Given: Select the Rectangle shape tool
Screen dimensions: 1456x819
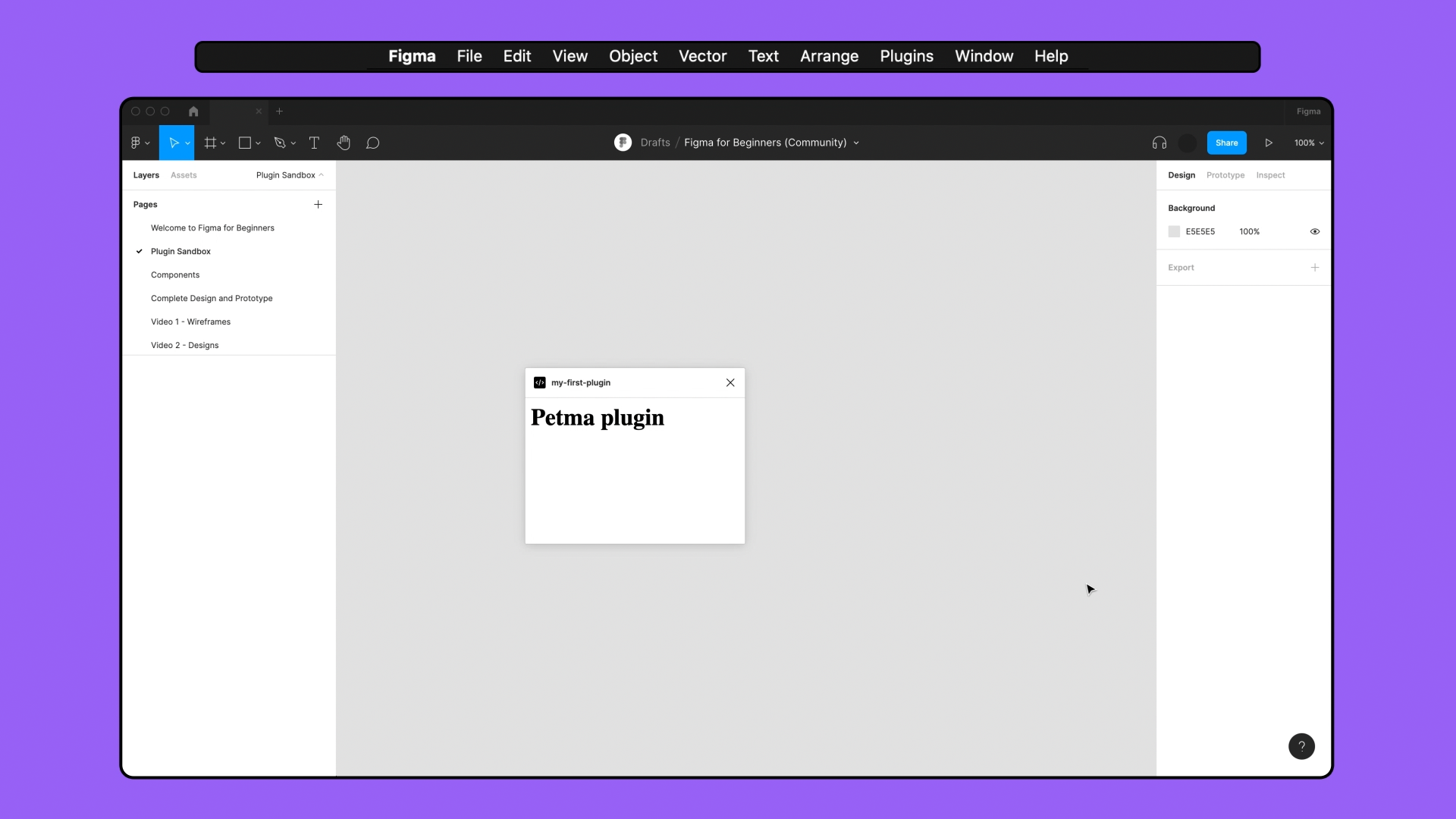Looking at the screenshot, I should pyautogui.click(x=245, y=143).
